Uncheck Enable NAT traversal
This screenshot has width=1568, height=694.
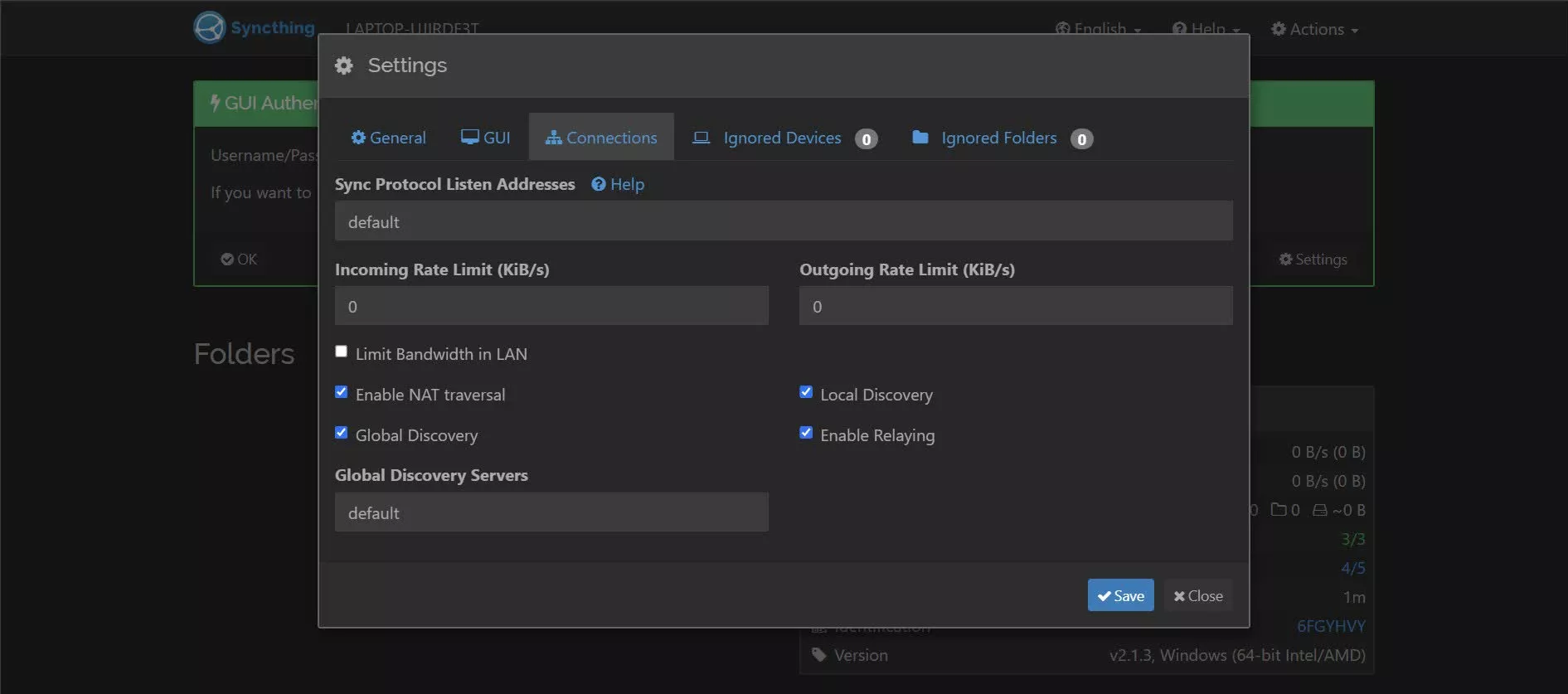pos(341,392)
